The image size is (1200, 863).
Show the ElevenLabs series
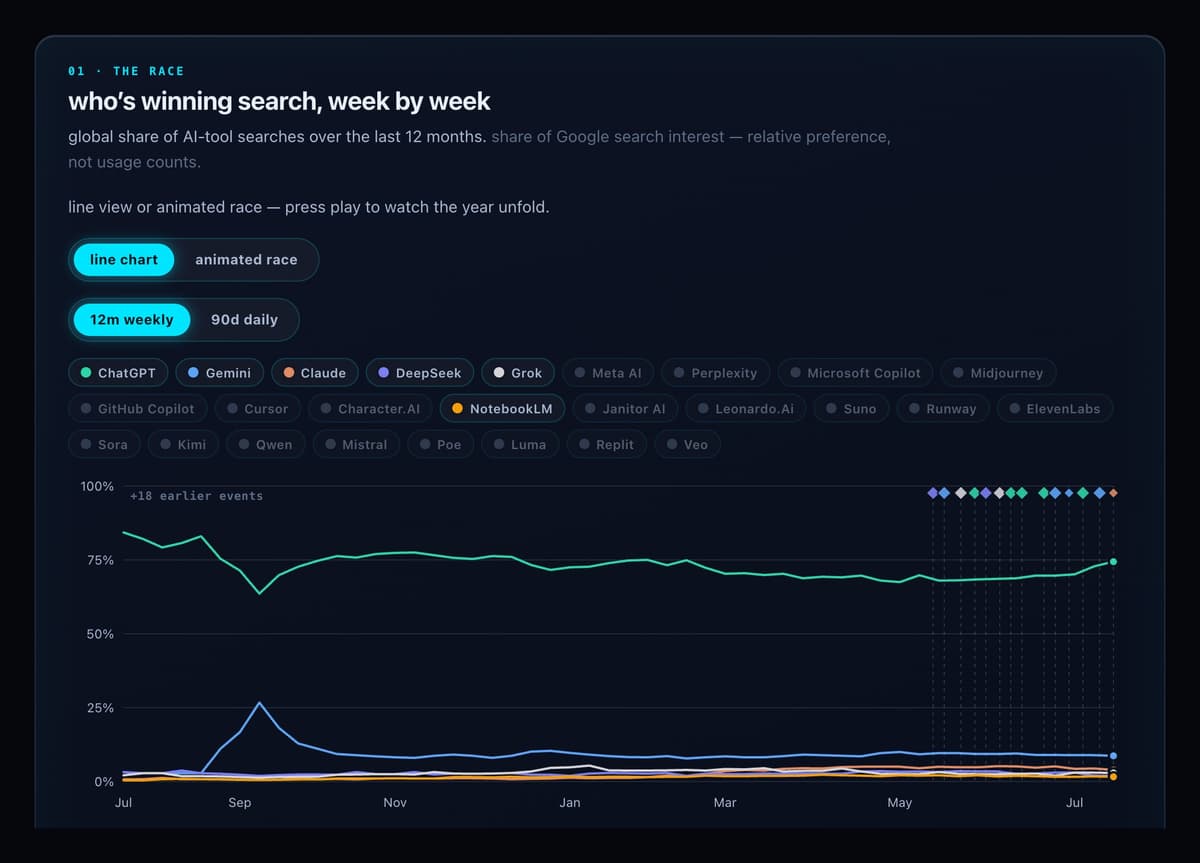[1055, 409]
